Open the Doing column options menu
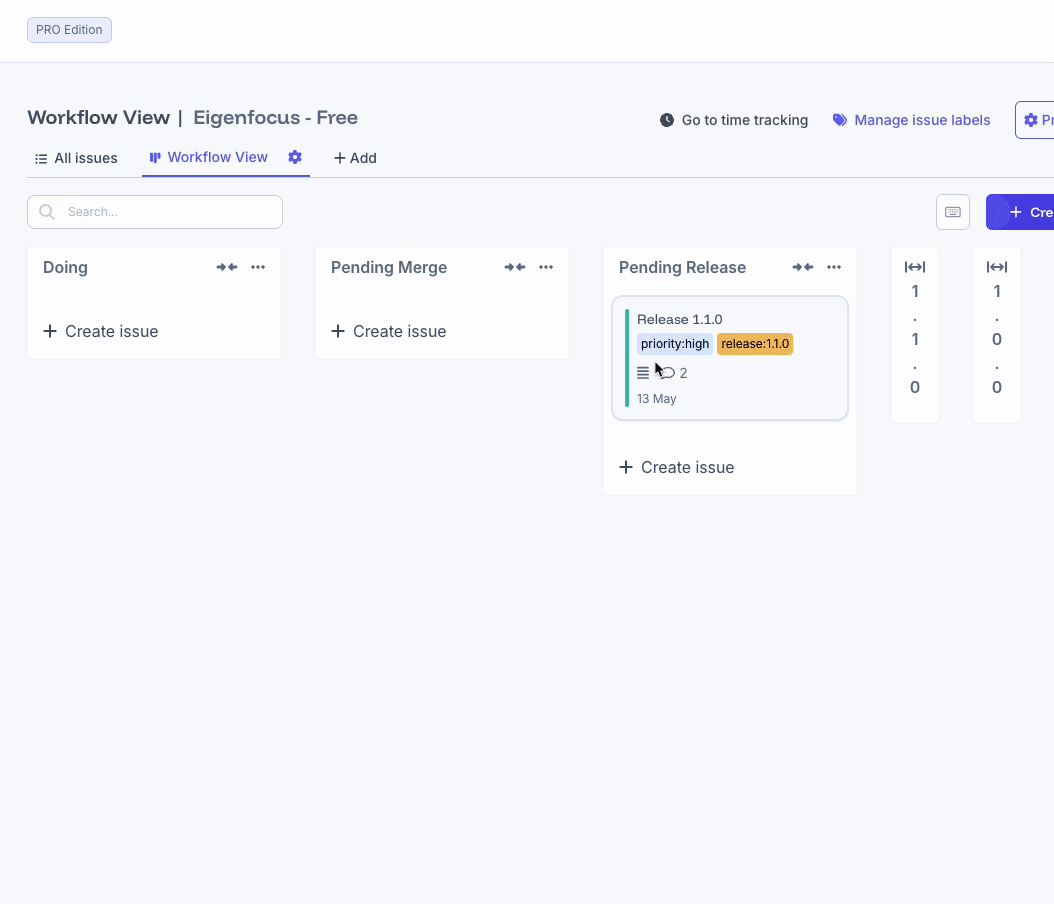The image size is (1054, 904). tap(258, 267)
